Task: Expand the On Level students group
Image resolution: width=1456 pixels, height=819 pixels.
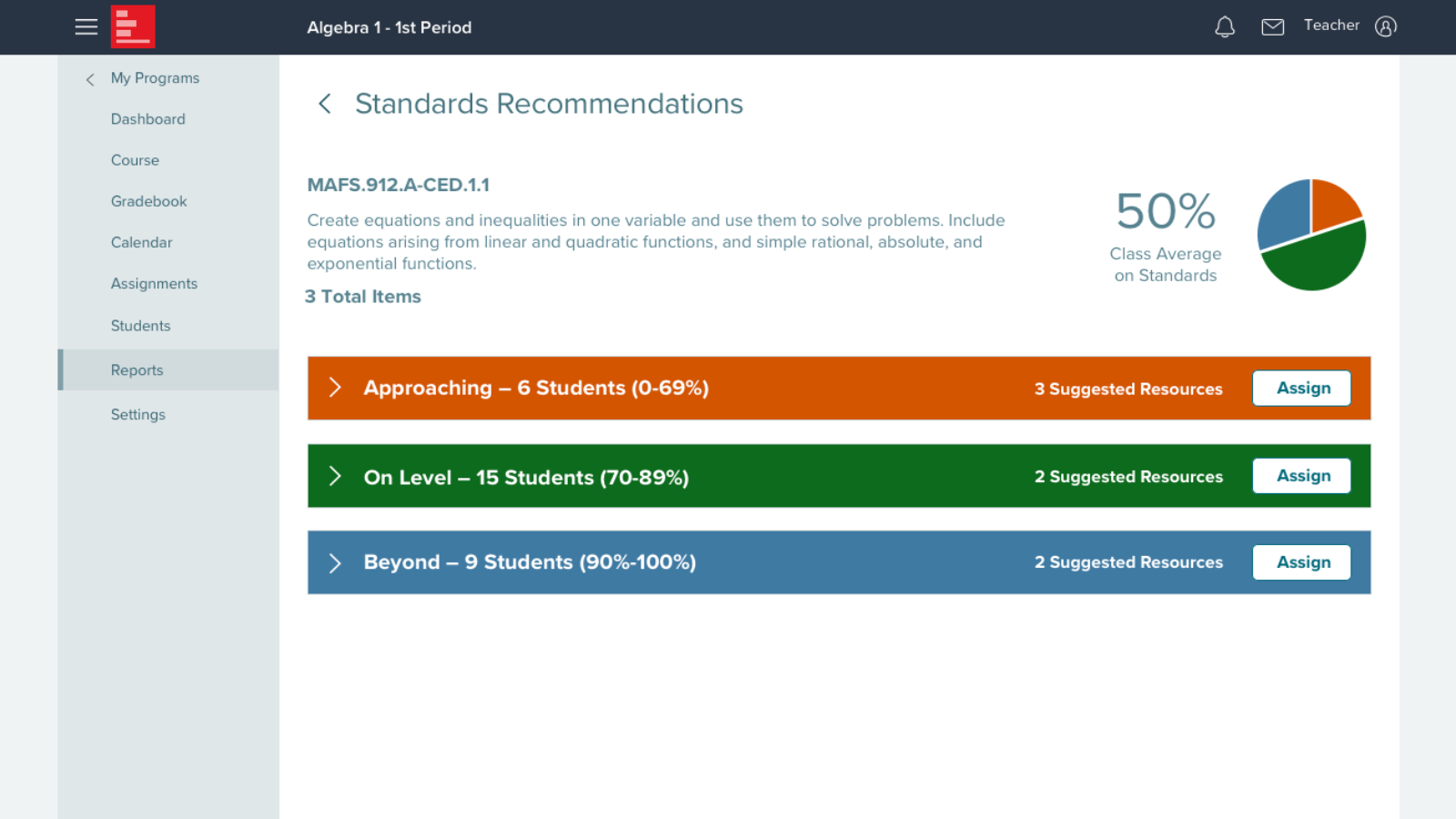Action: [335, 476]
